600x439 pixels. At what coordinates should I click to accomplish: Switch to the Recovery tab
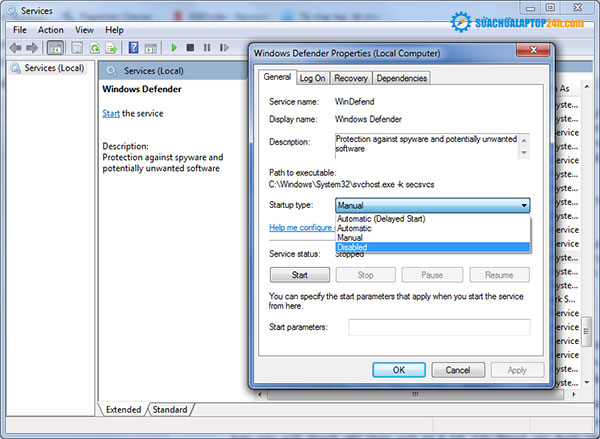click(351, 78)
